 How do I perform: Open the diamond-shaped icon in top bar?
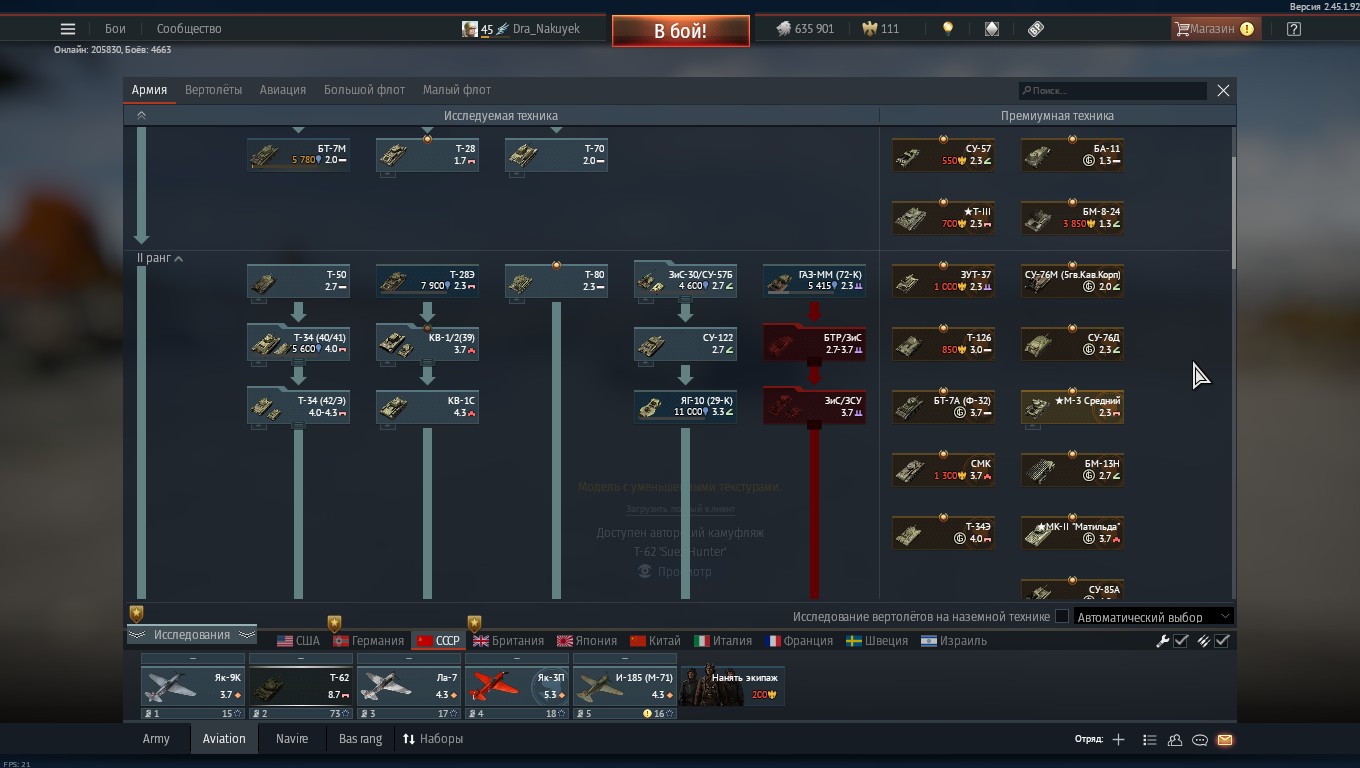point(992,29)
